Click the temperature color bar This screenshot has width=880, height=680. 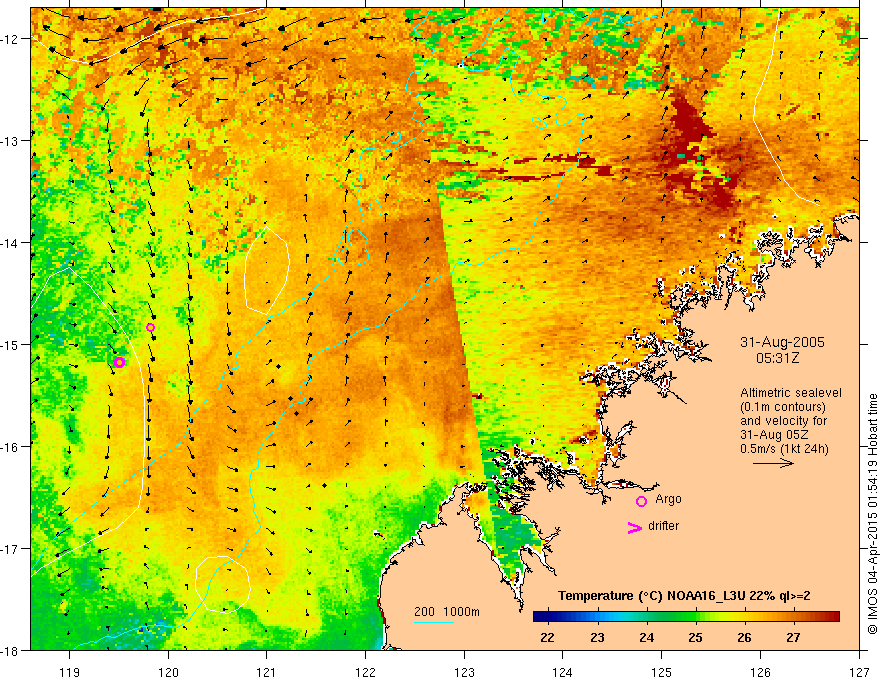click(686, 617)
